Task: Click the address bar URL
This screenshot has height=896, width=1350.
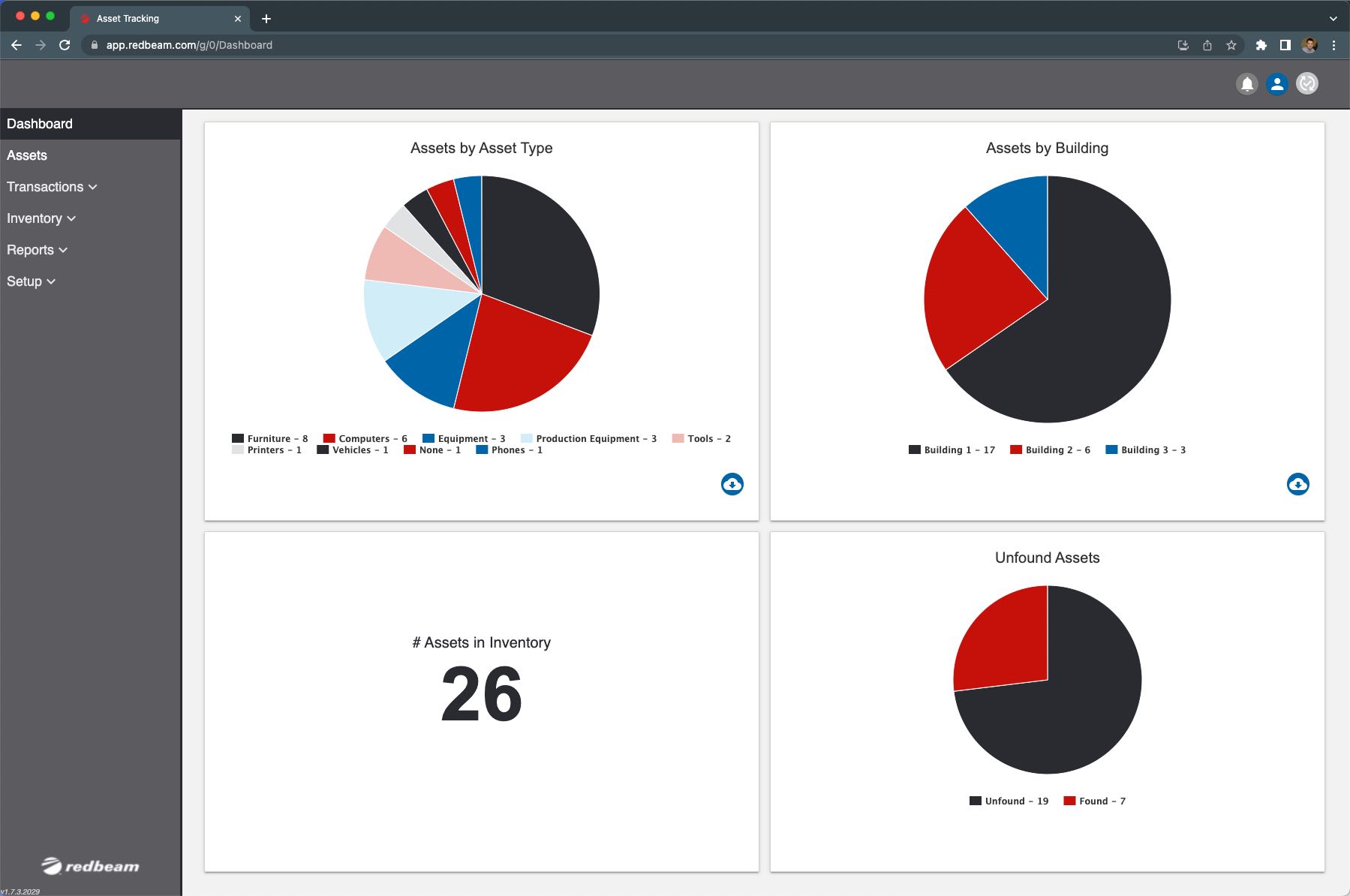Action: 189,45
